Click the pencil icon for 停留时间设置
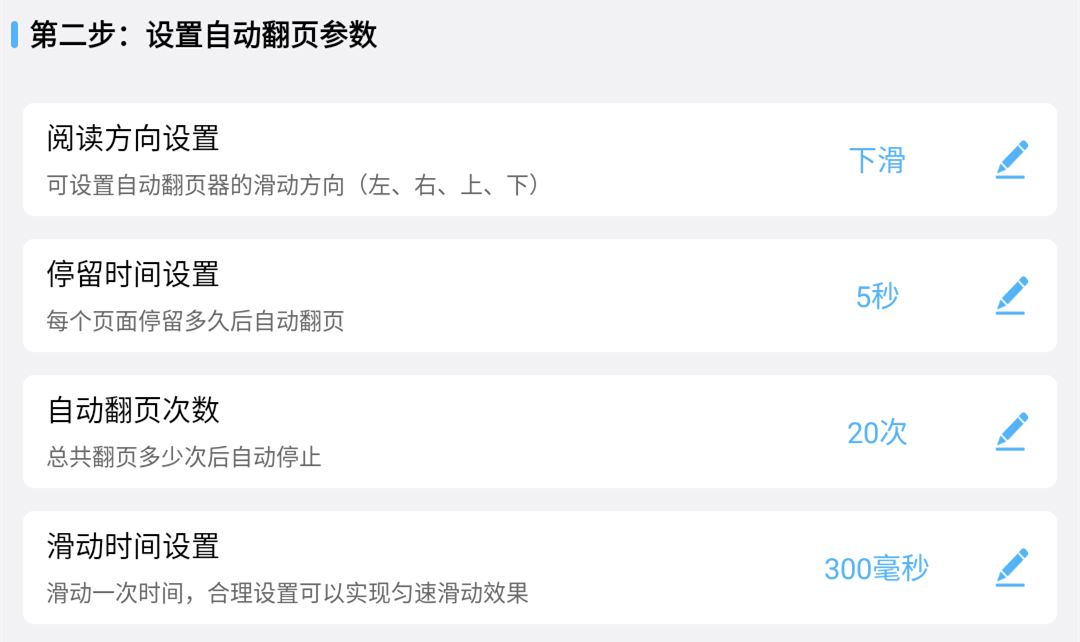 coord(1012,295)
